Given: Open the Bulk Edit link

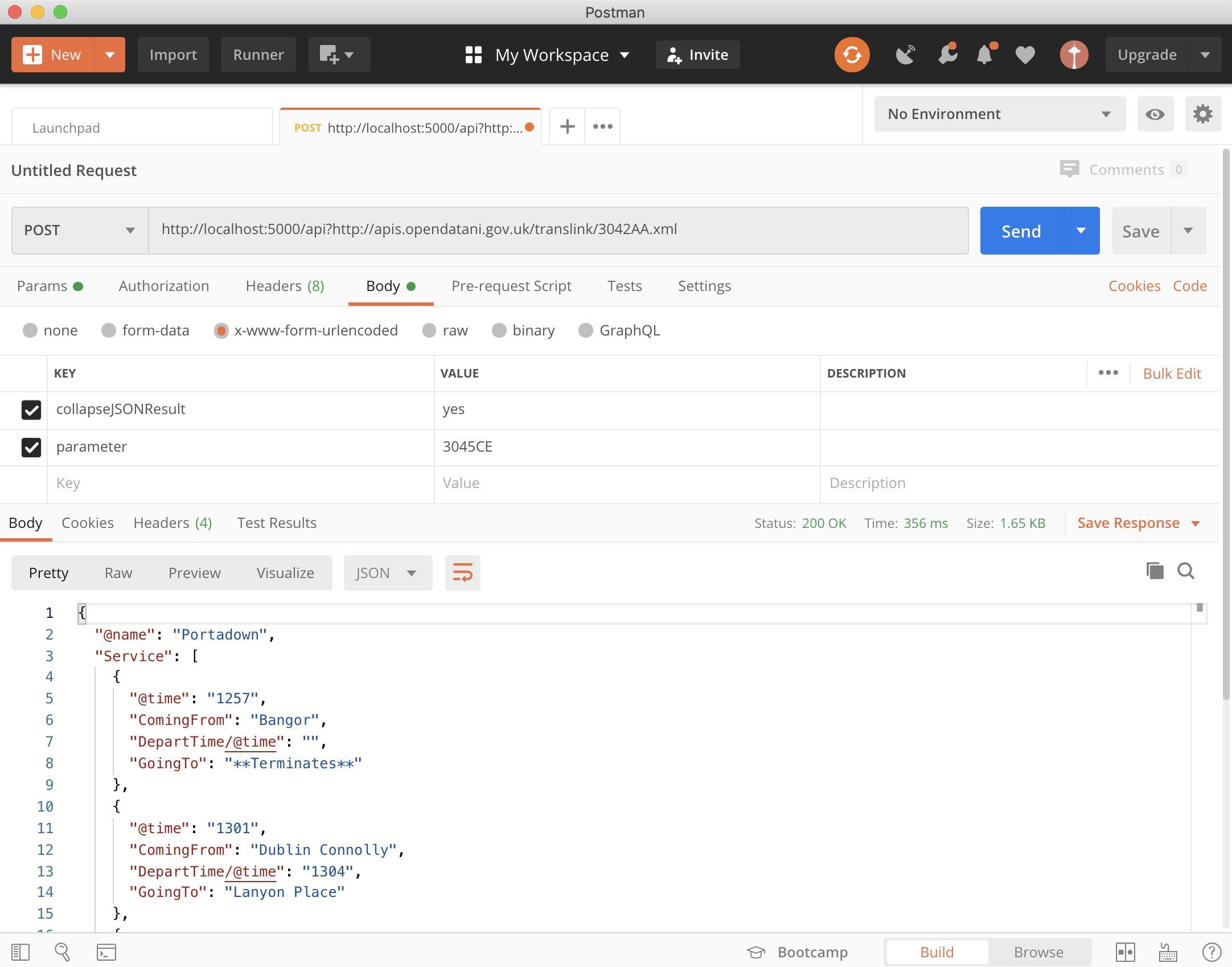Looking at the screenshot, I should coord(1172,374).
